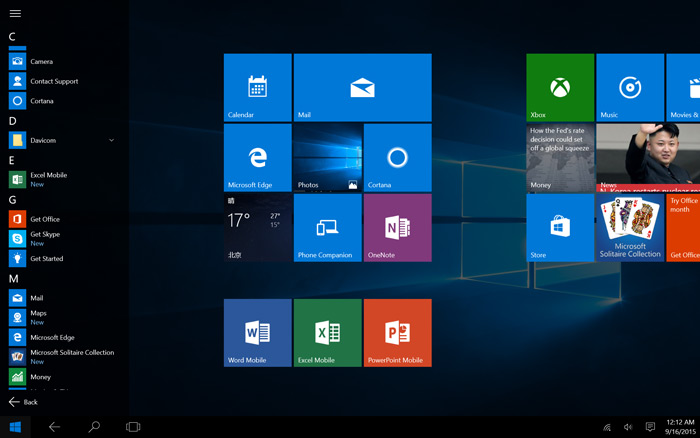The width and height of the screenshot is (700, 438).
Task: Open Task View from the taskbar
Action: coord(133,427)
